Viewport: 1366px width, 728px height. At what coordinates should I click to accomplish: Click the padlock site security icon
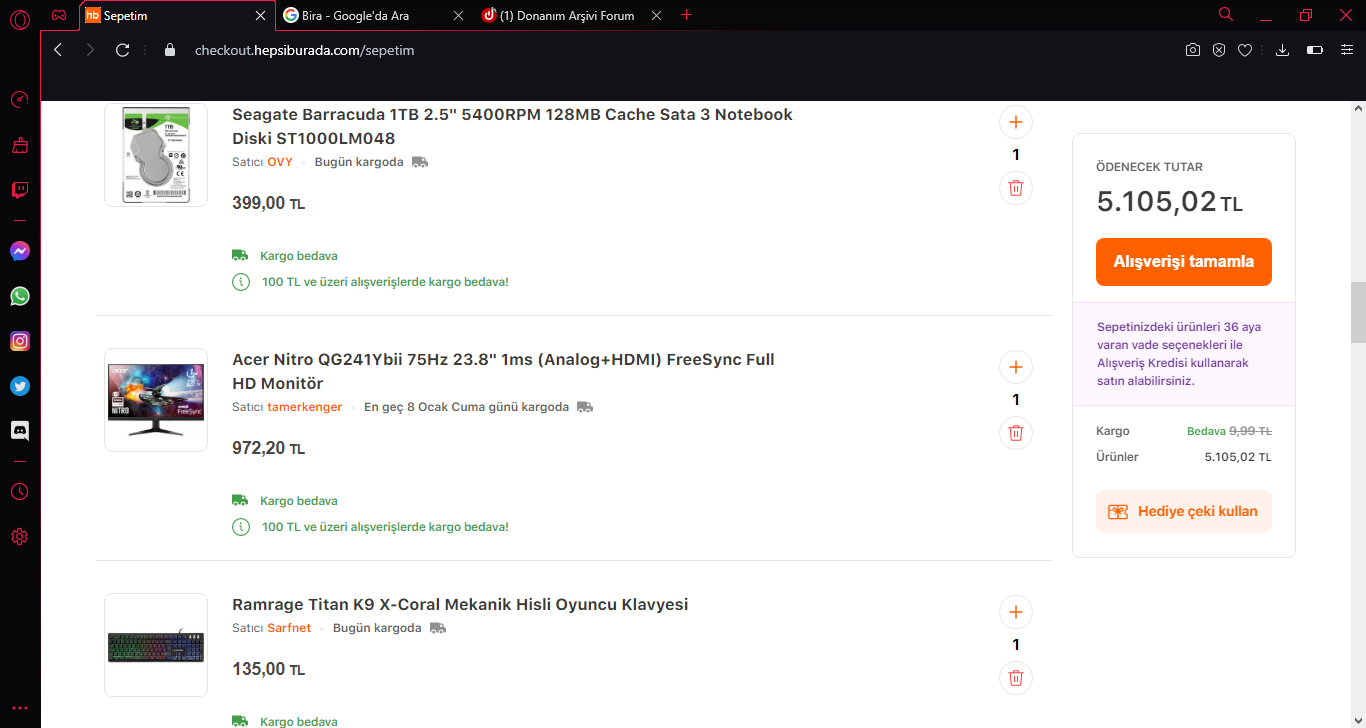[x=169, y=50]
